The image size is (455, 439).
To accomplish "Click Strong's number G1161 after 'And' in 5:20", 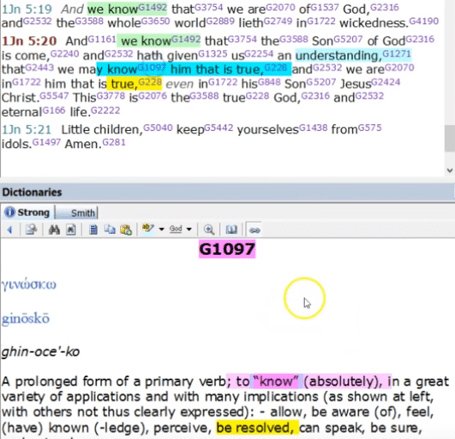I will click(102, 40).
